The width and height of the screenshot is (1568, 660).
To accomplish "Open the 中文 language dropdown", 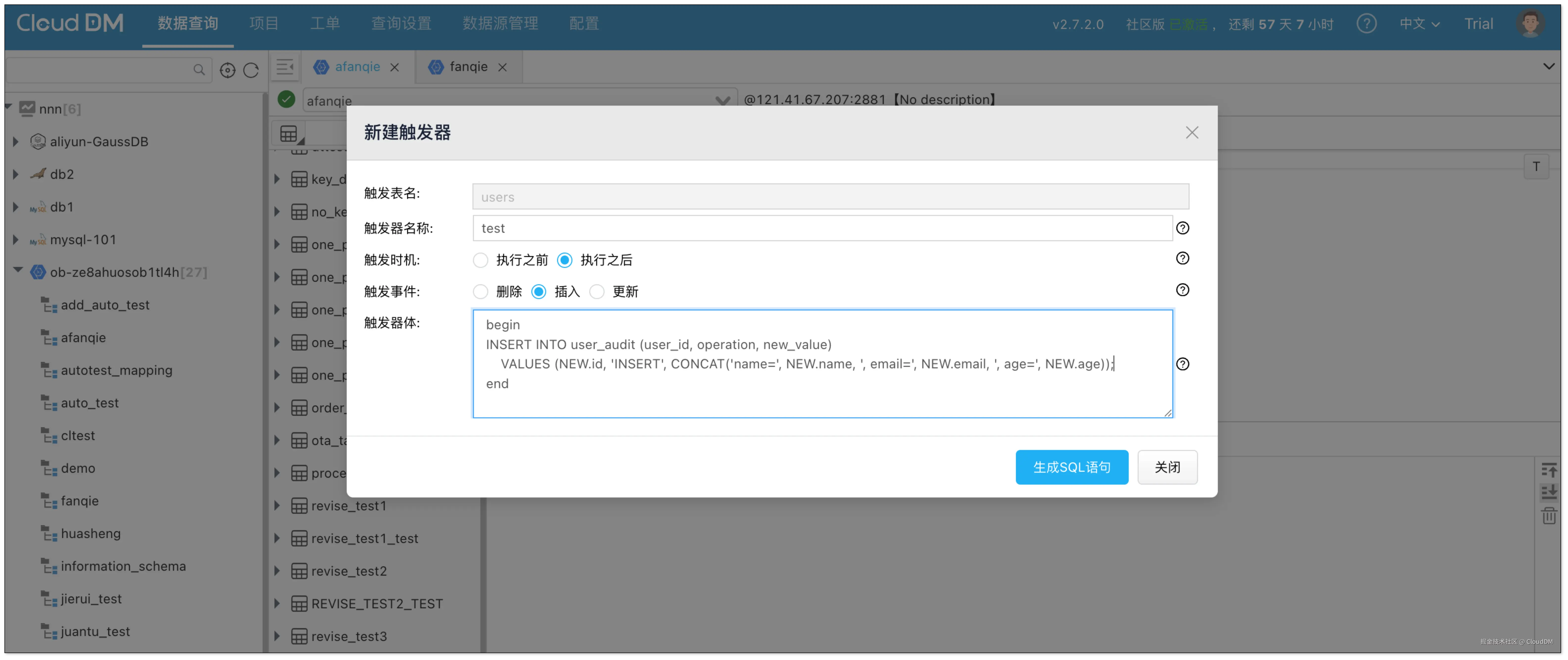I will 1419,24.
